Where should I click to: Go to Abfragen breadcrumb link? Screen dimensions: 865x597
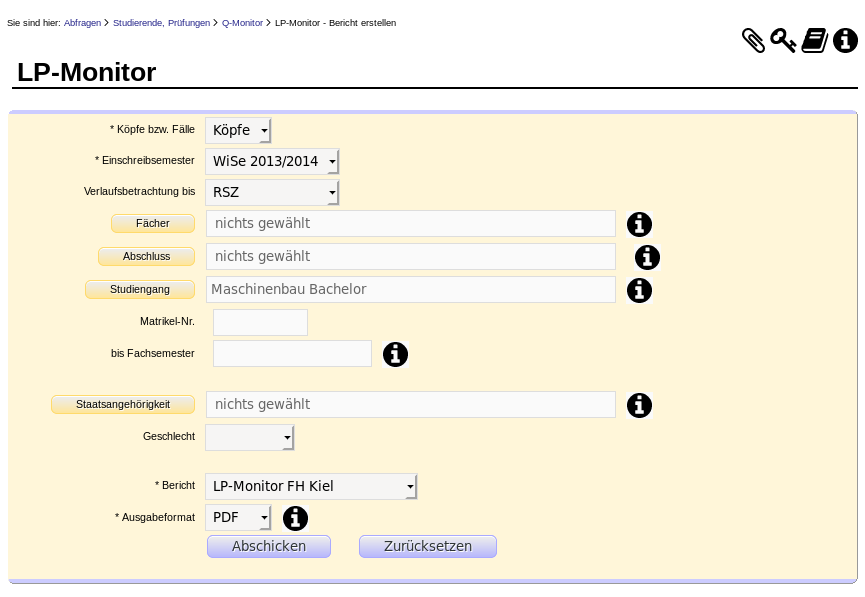(x=82, y=23)
